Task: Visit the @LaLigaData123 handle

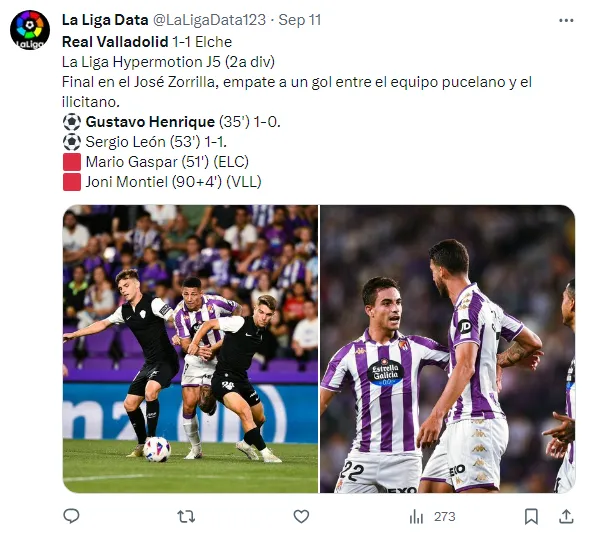Action: click(209, 20)
